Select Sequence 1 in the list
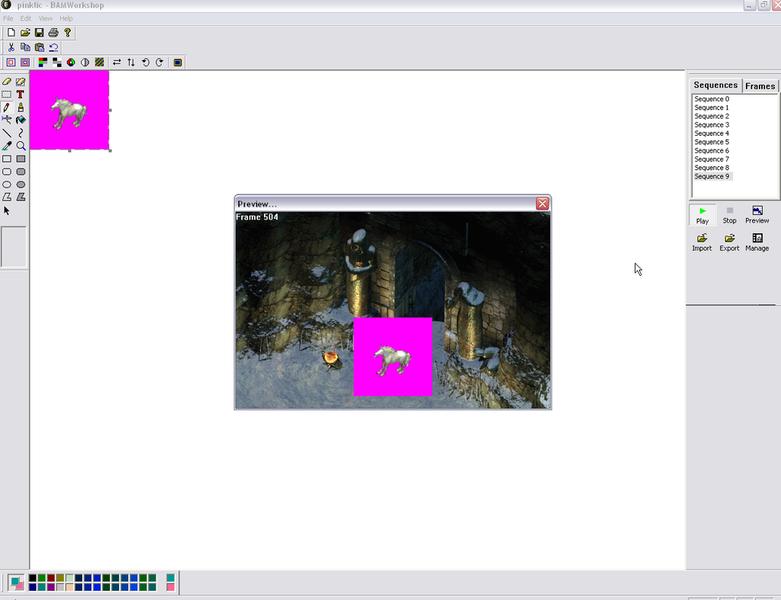 click(712, 108)
